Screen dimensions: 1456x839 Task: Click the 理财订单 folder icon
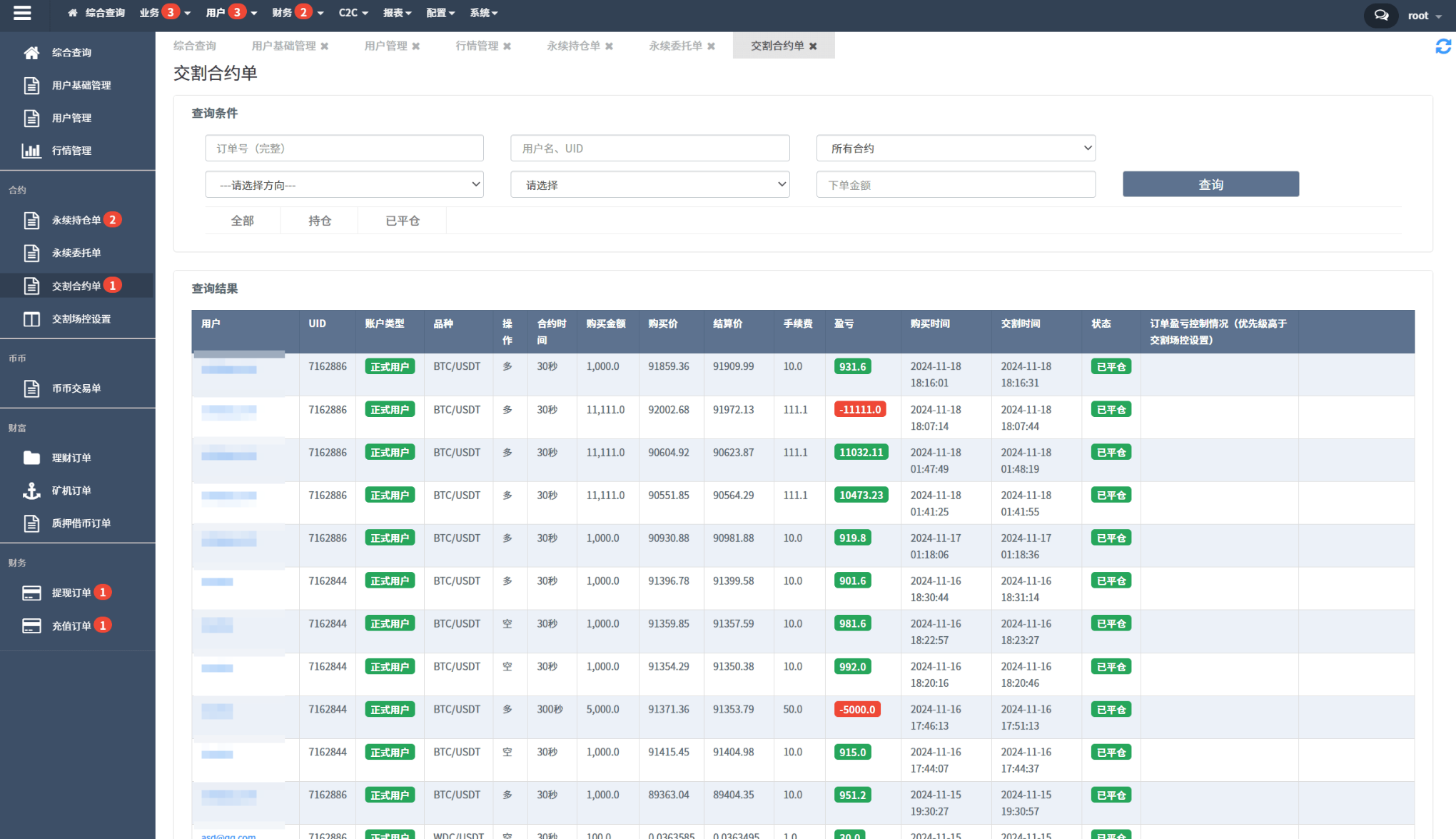[x=31, y=458]
